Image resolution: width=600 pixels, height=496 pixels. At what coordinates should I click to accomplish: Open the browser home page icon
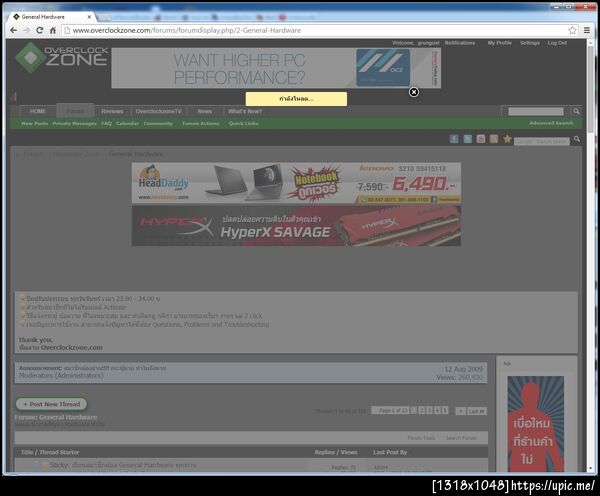tap(53, 30)
